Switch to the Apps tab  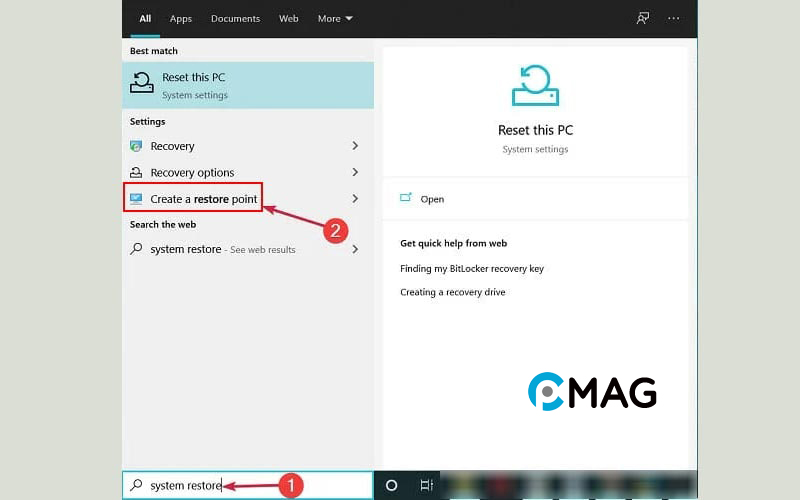point(181,18)
